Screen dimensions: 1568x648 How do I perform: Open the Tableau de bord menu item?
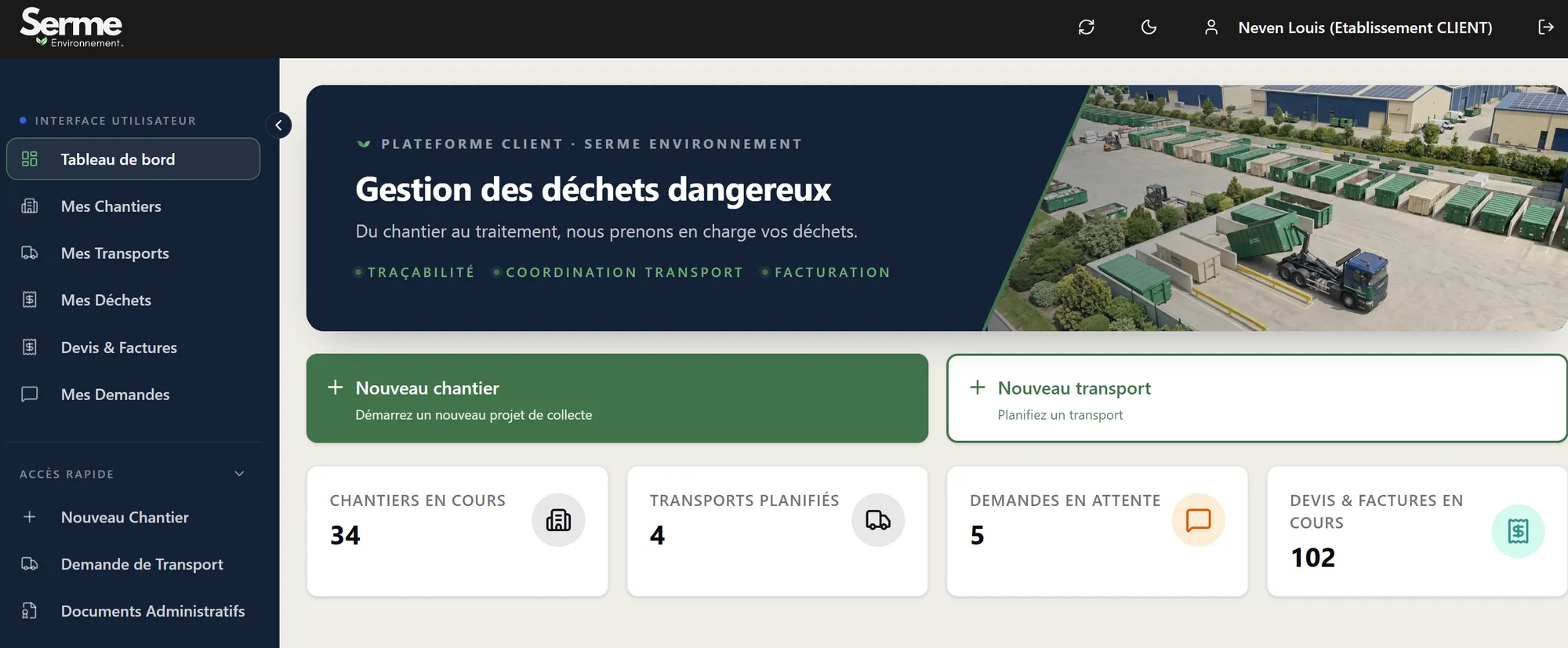133,159
